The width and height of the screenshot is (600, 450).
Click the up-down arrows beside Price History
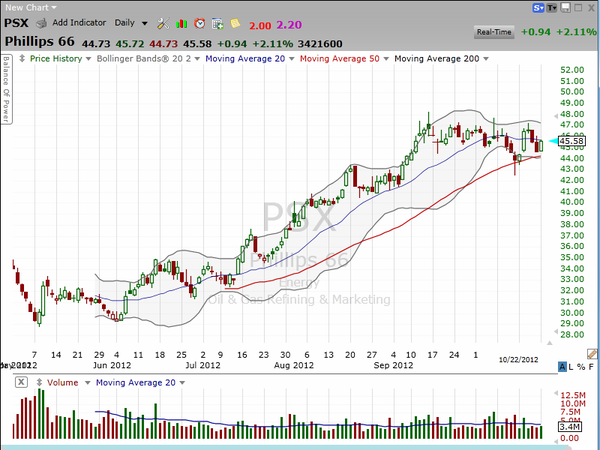coord(22,59)
